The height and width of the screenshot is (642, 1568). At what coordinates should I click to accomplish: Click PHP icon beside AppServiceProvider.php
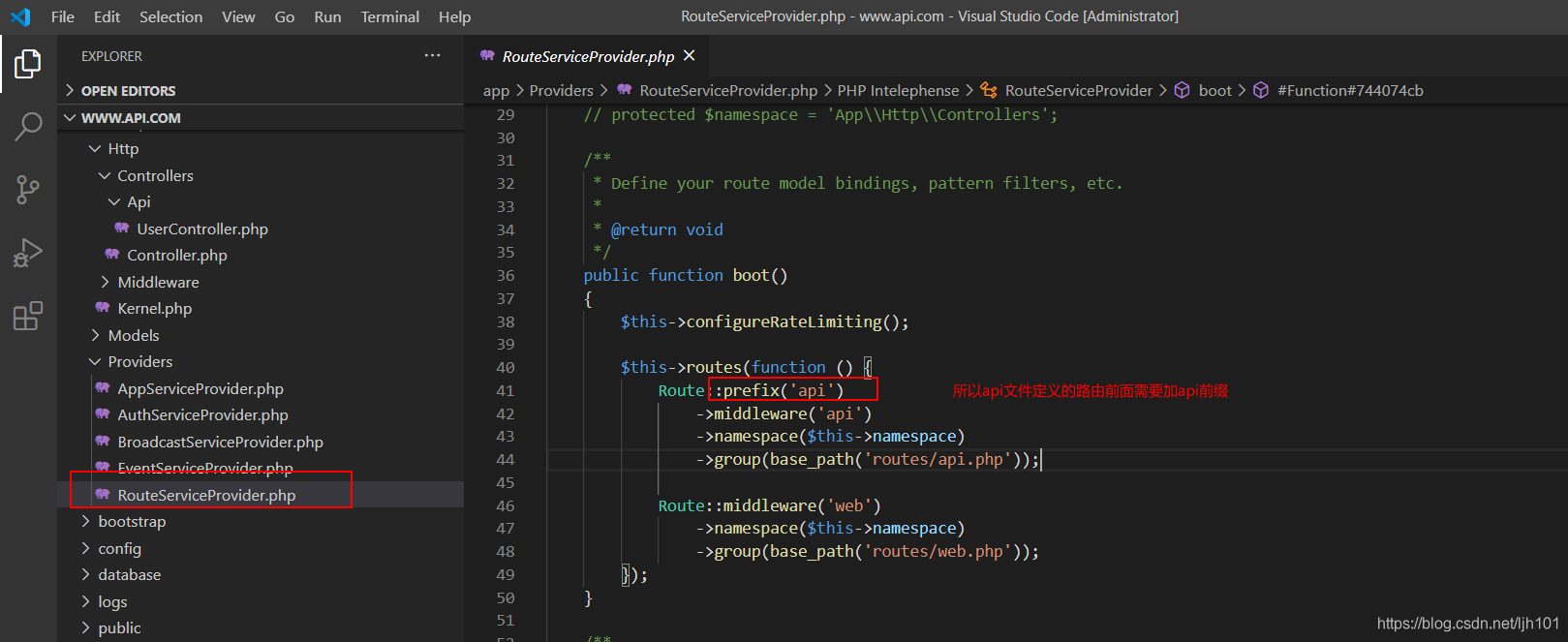pyautogui.click(x=103, y=388)
